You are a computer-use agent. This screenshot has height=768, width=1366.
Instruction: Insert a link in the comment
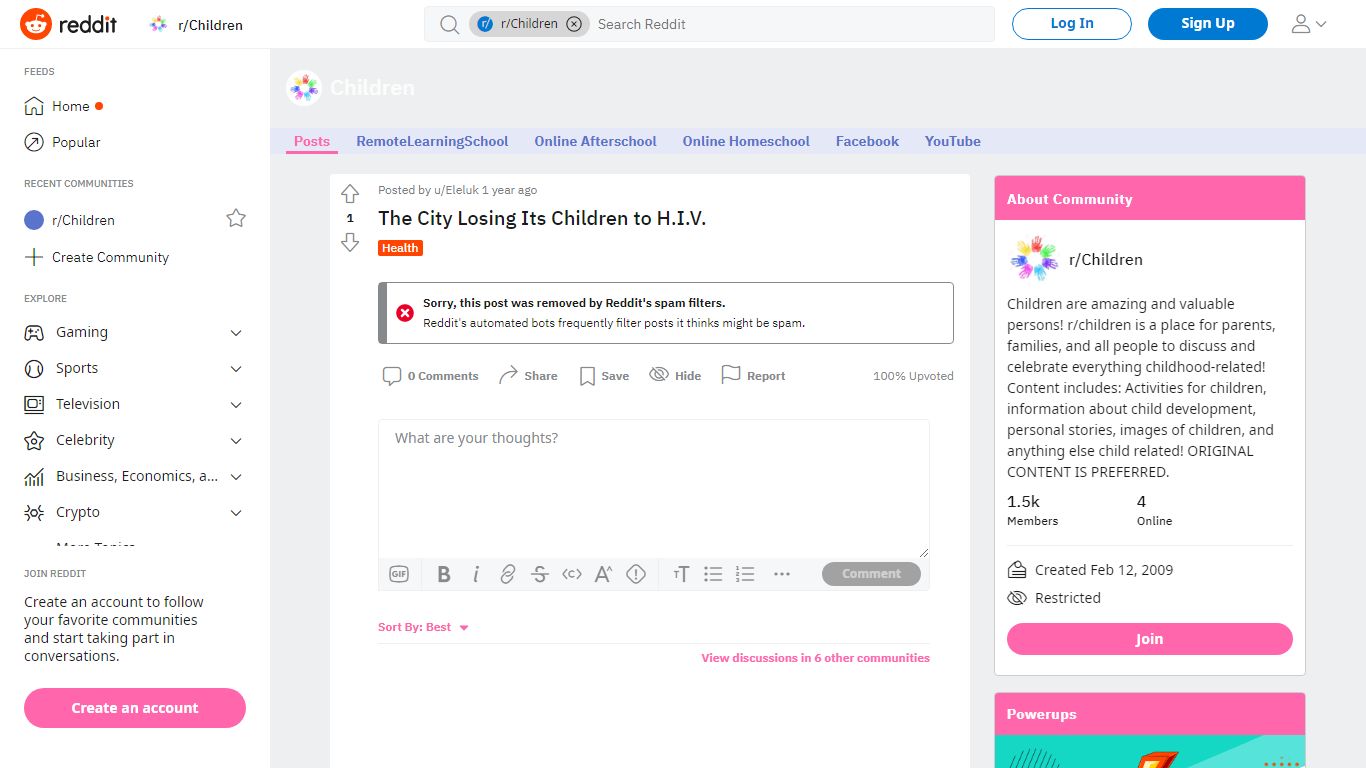[x=508, y=574]
